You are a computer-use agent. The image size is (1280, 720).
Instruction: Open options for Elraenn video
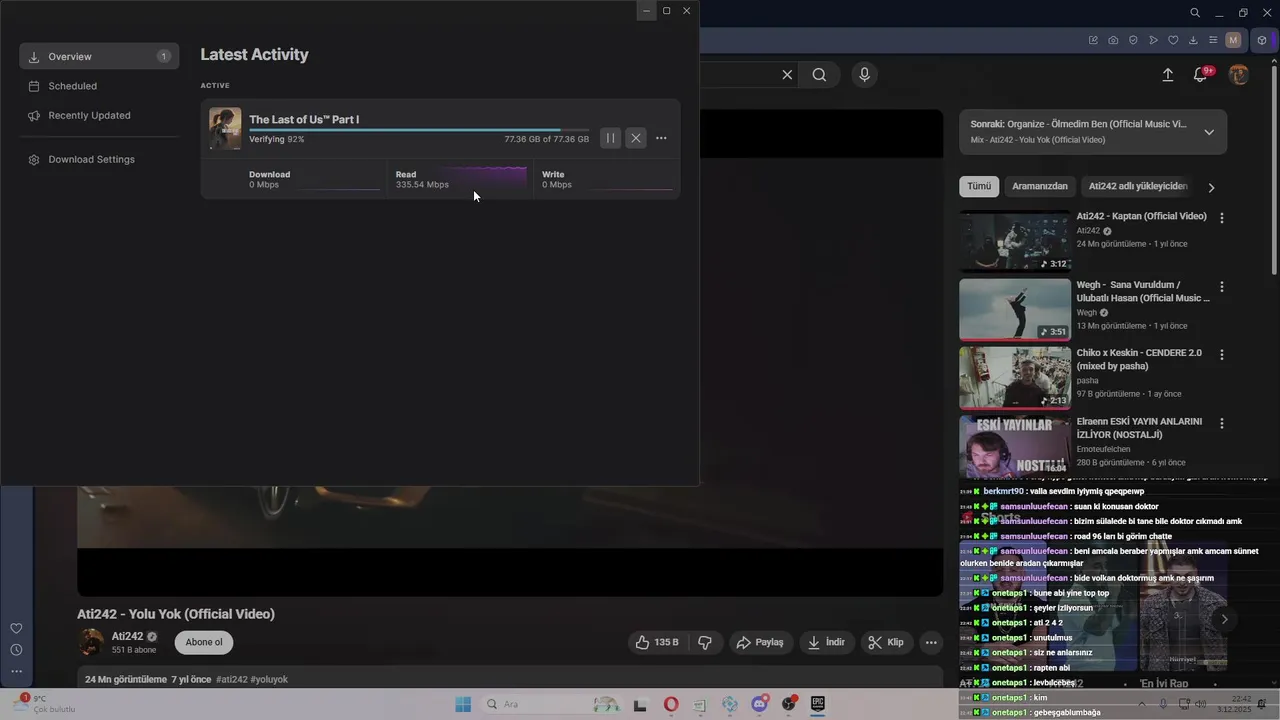click(x=1221, y=424)
